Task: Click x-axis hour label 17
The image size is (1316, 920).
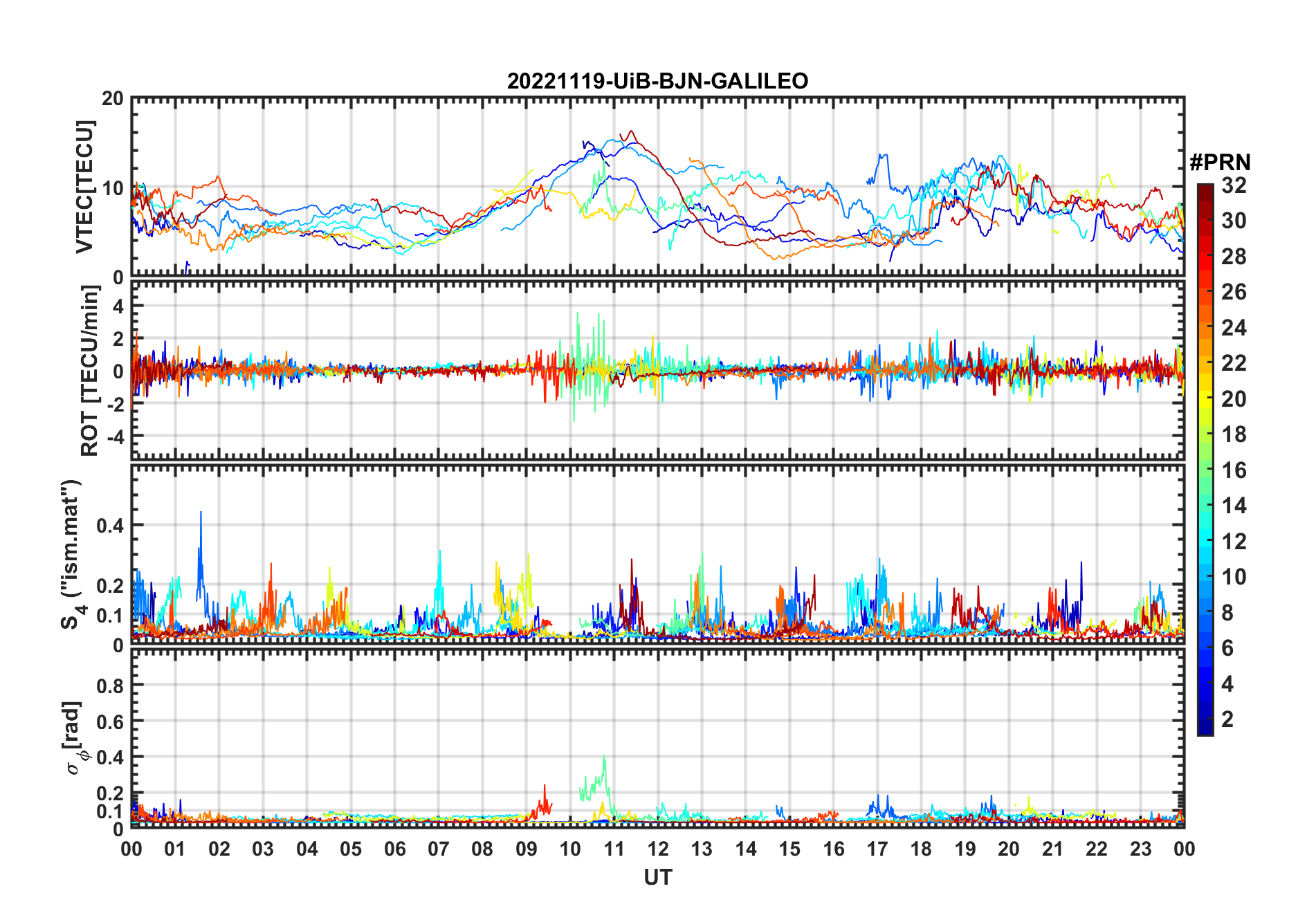Action: 877,849
